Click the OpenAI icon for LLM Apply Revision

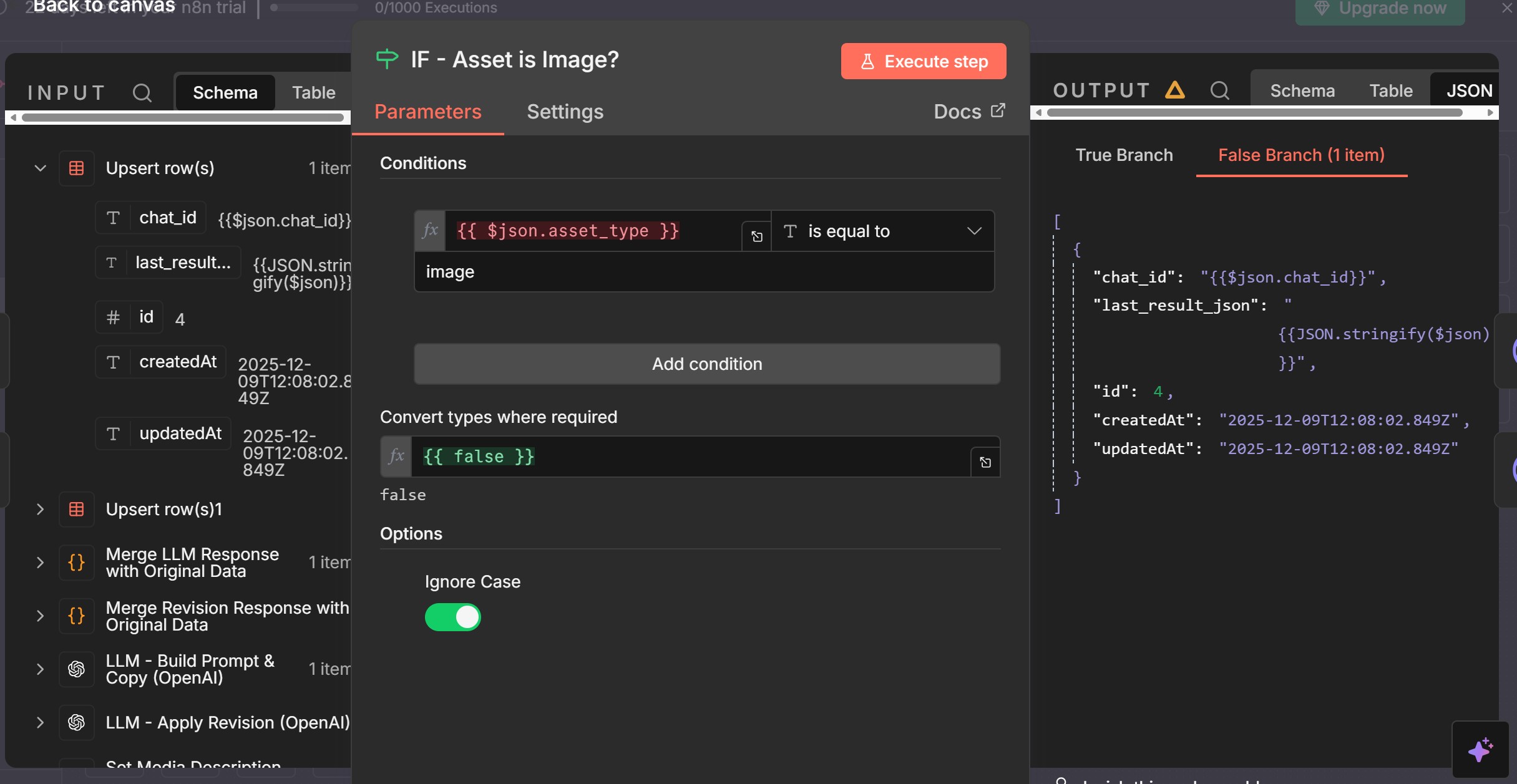pyautogui.click(x=77, y=722)
